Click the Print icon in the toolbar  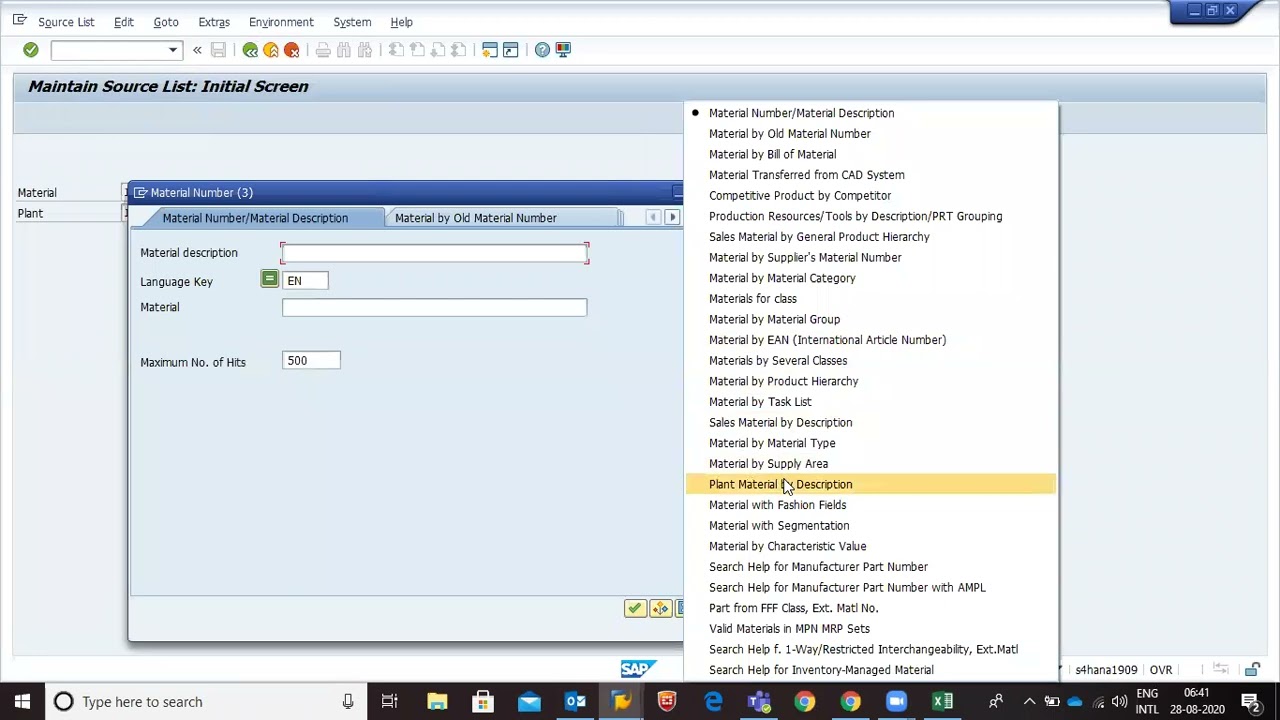323,50
